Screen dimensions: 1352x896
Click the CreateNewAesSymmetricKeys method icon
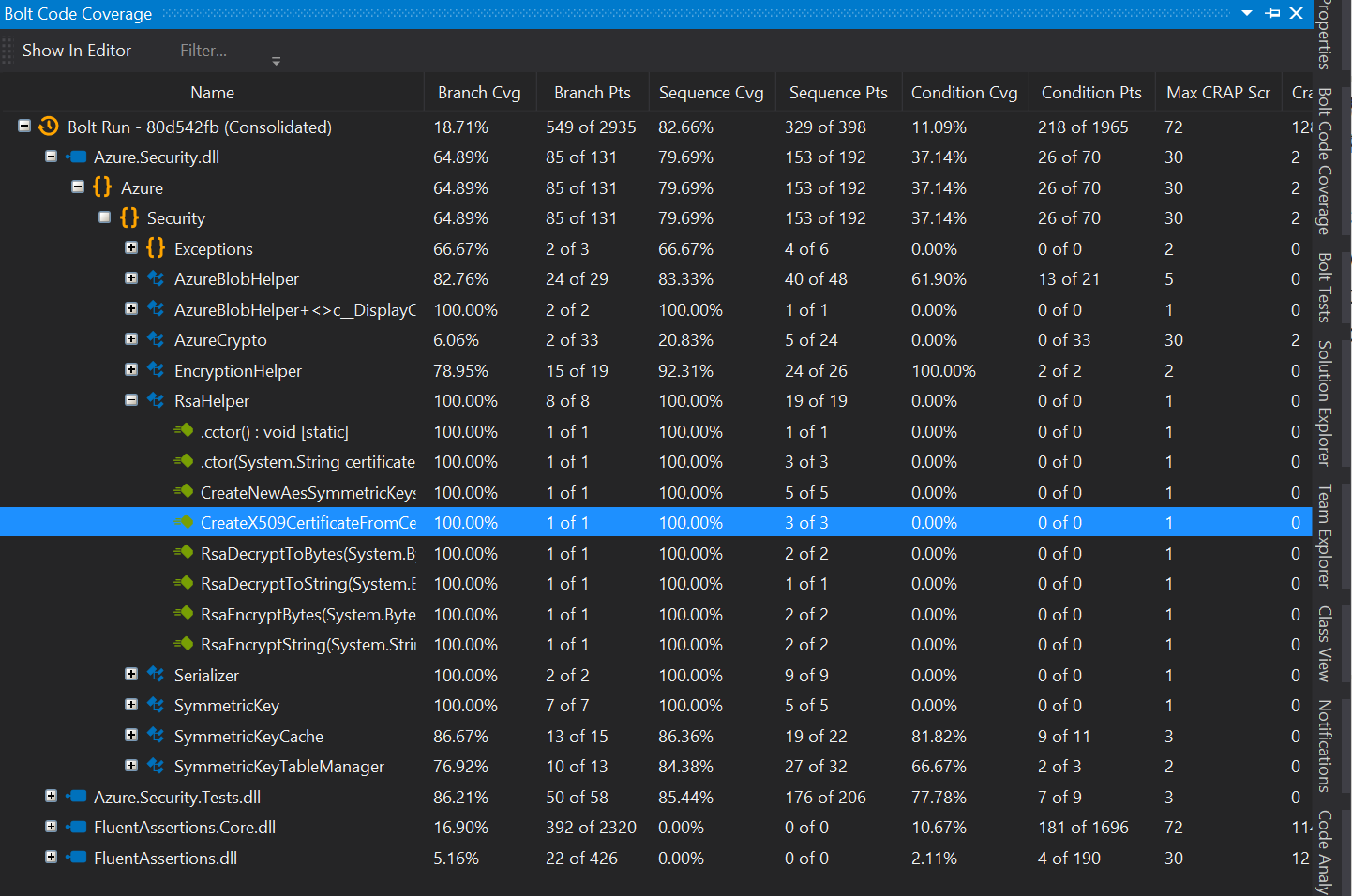click(183, 491)
